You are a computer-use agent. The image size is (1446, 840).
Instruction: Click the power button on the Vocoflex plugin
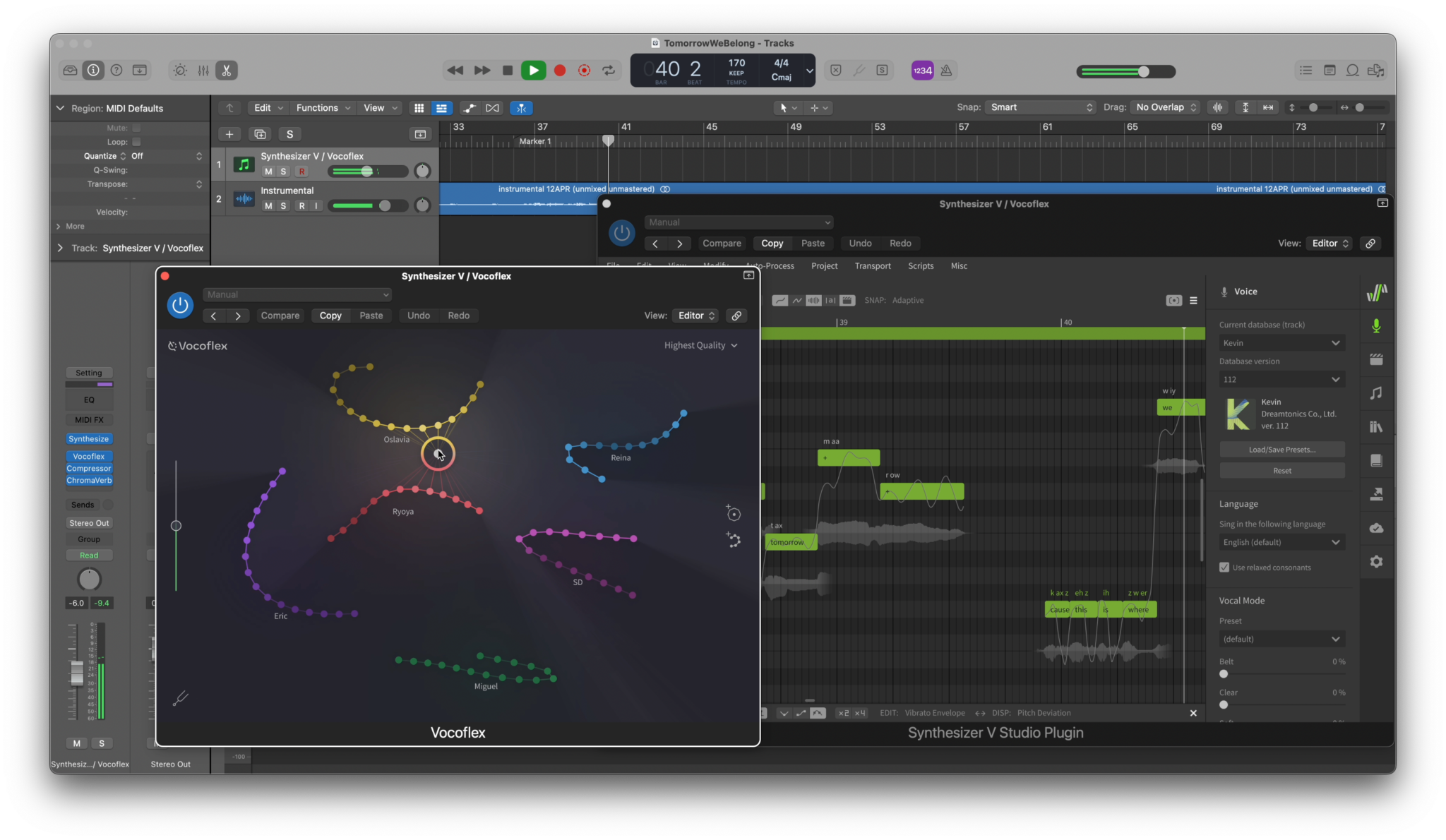[x=180, y=305]
